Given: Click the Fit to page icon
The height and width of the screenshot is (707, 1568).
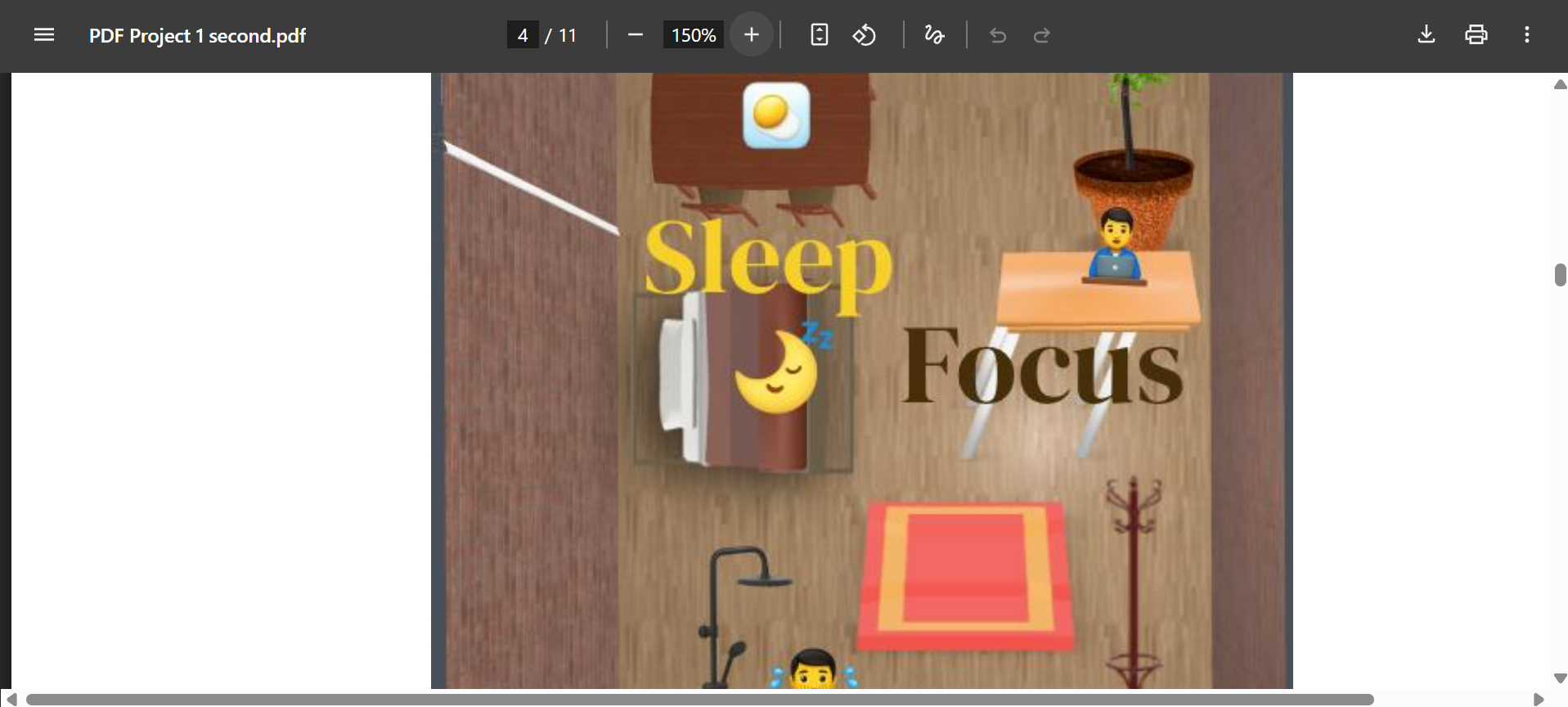Looking at the screenshot, I should click(819, 35).
